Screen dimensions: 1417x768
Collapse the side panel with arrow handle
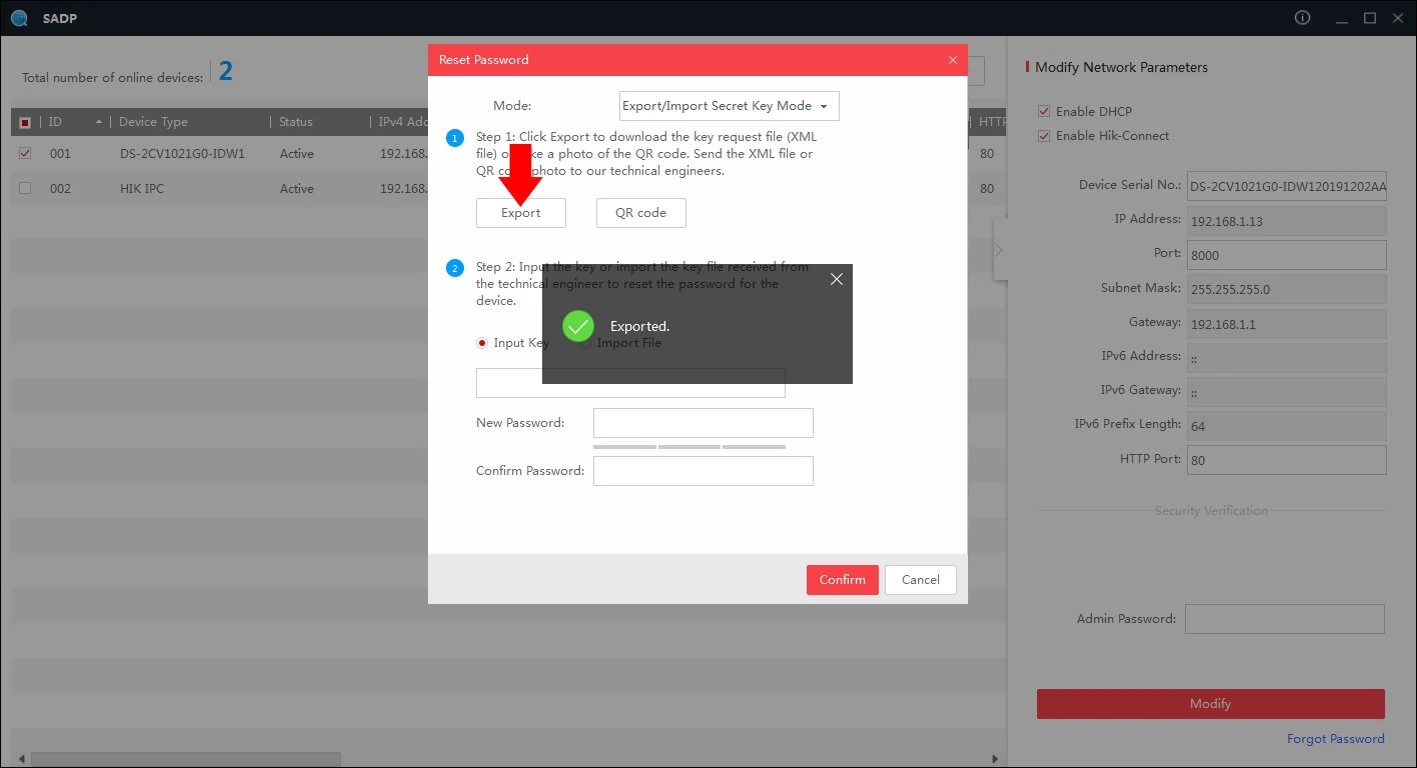(x=998, y=249)
